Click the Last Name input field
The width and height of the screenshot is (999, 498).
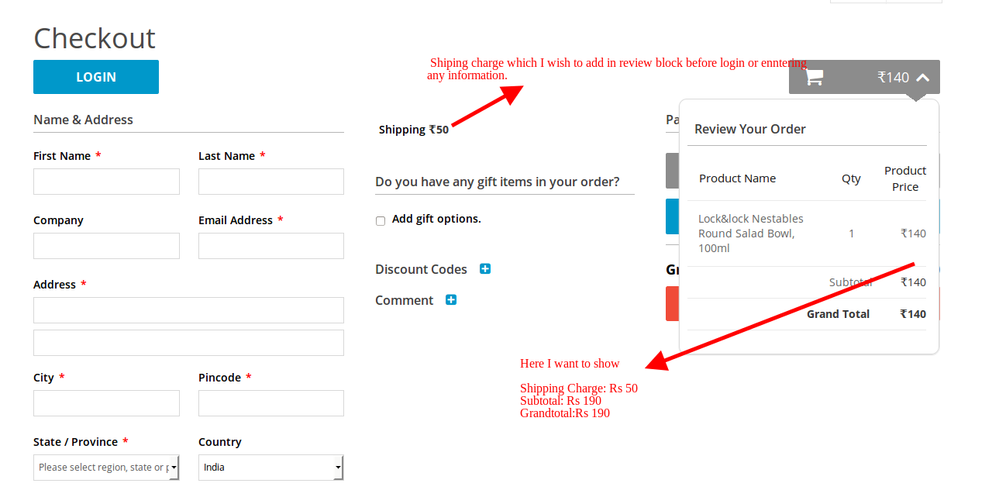pos(270,182)
